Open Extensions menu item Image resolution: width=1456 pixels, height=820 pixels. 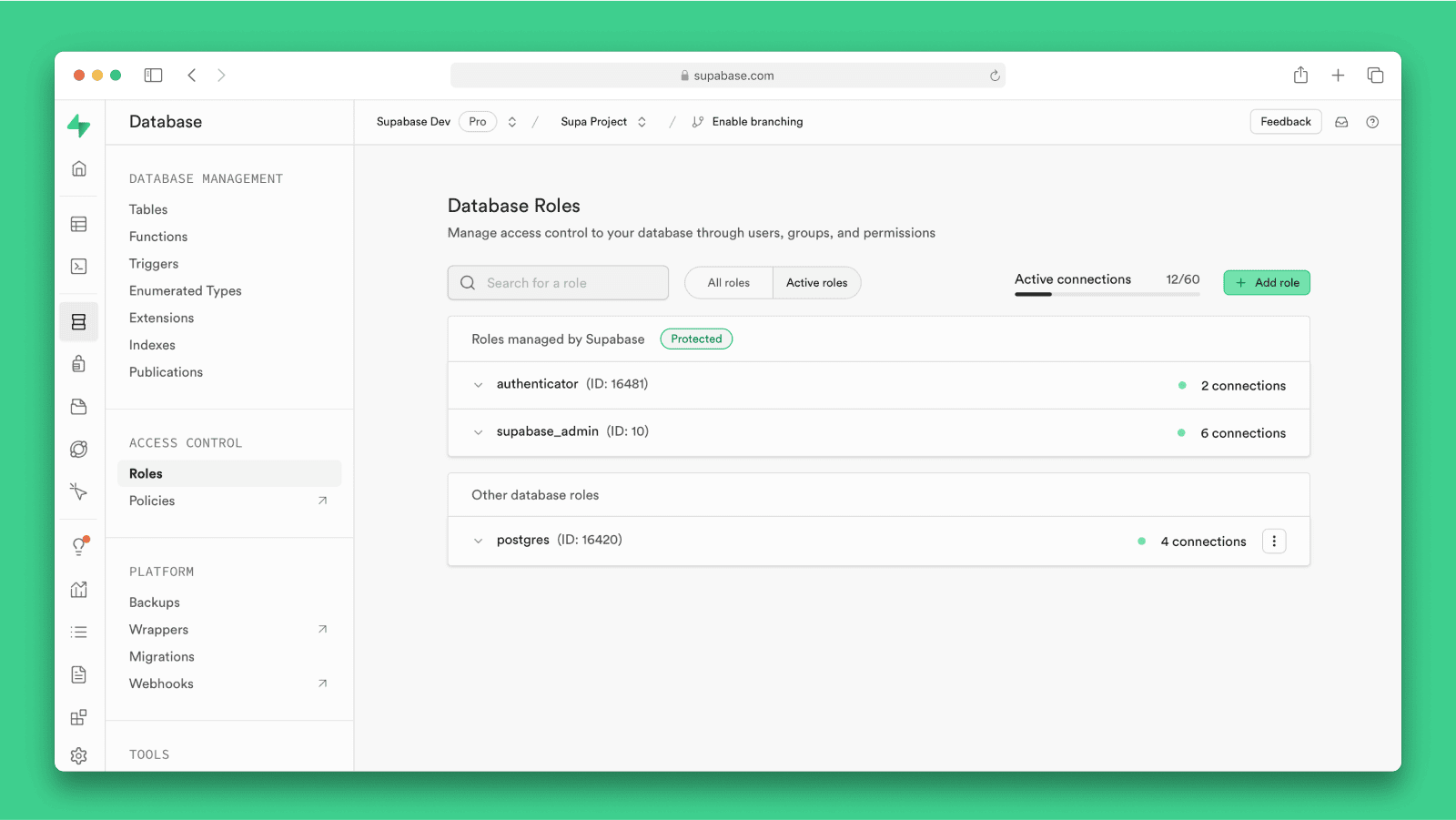(162, 318)
